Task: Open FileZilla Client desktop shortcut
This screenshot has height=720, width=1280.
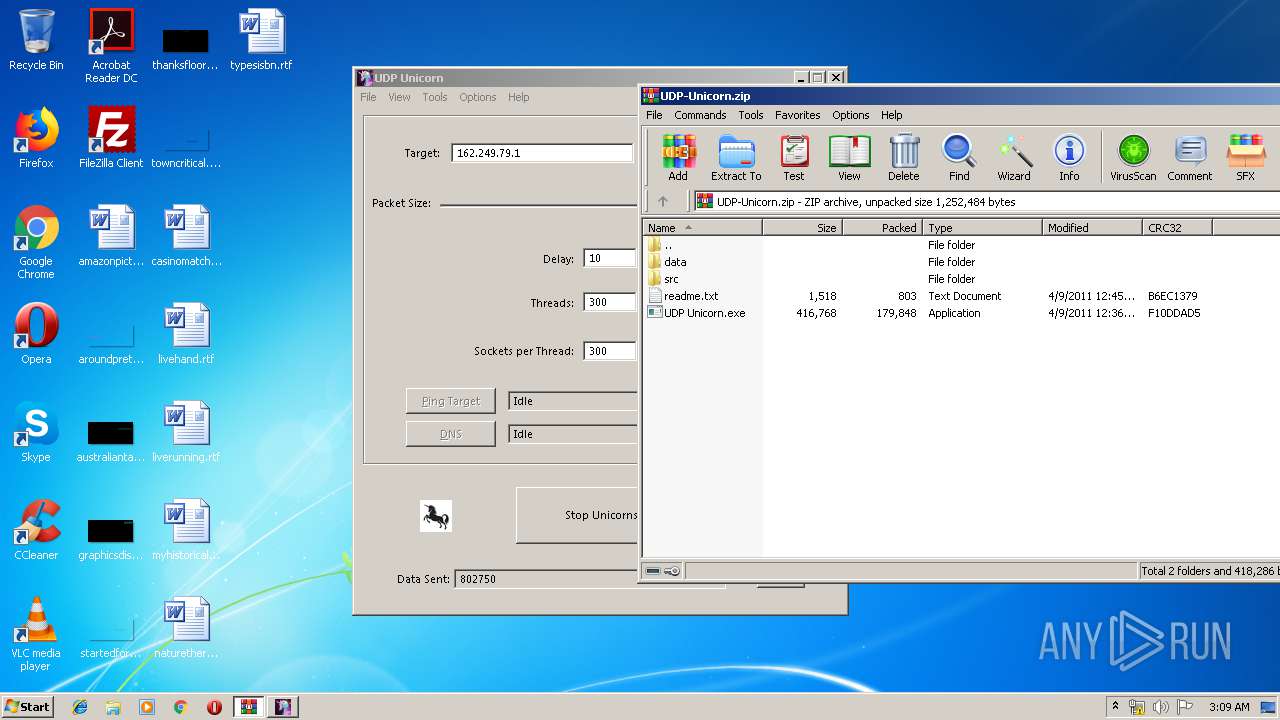Action: pyautogui.click(x=111, y=138)
